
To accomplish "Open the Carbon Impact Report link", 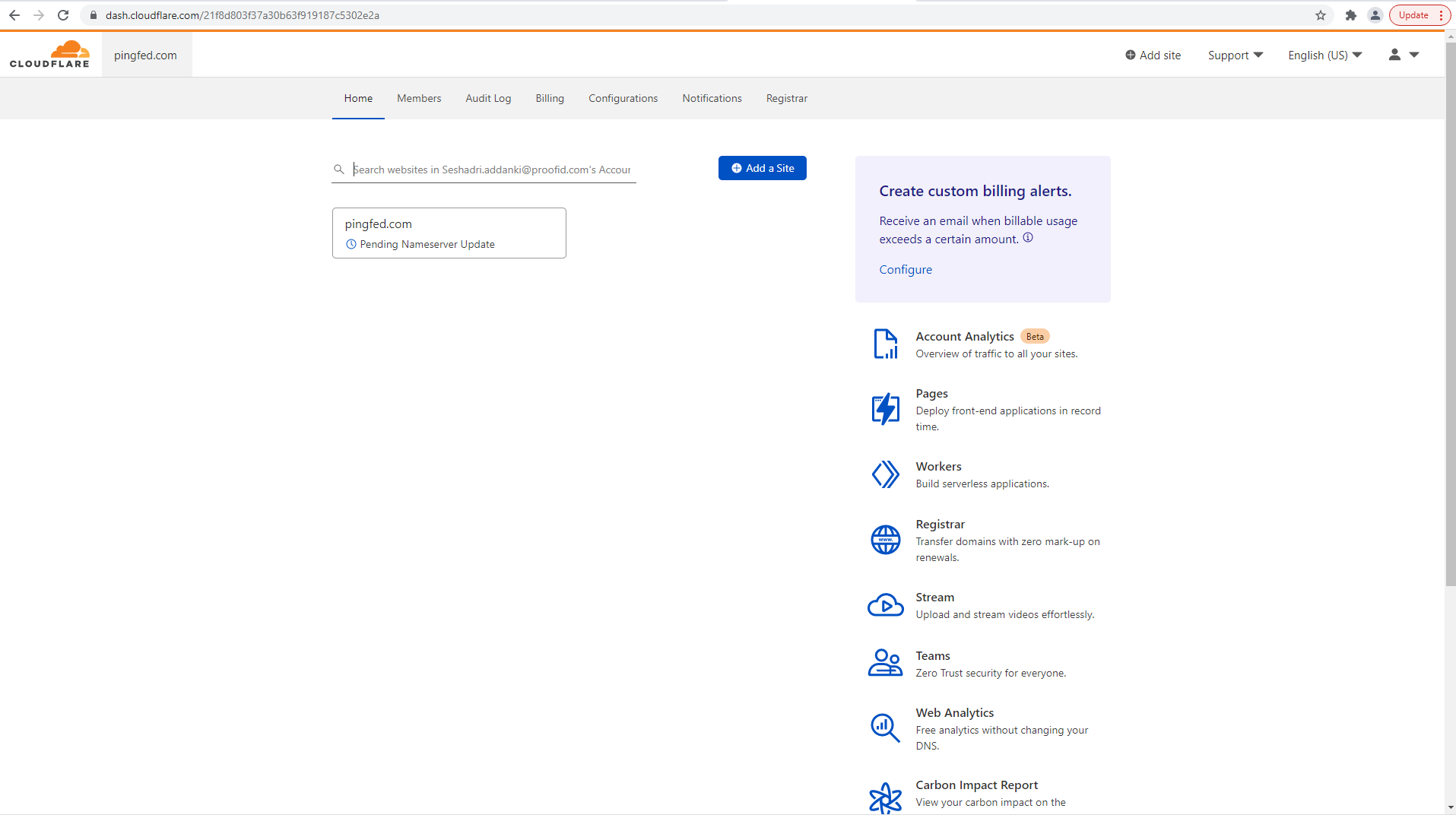I will [x=976, y=785].
